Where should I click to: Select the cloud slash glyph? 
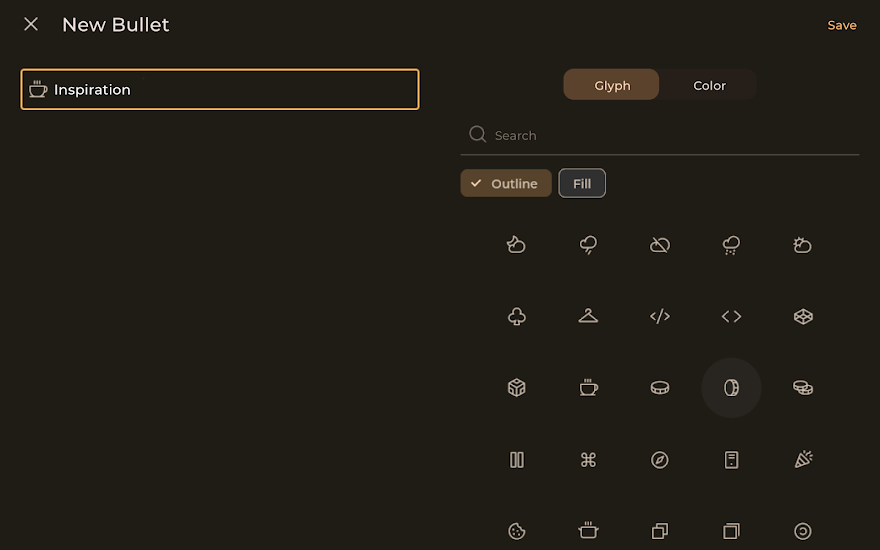coord(660,245)
